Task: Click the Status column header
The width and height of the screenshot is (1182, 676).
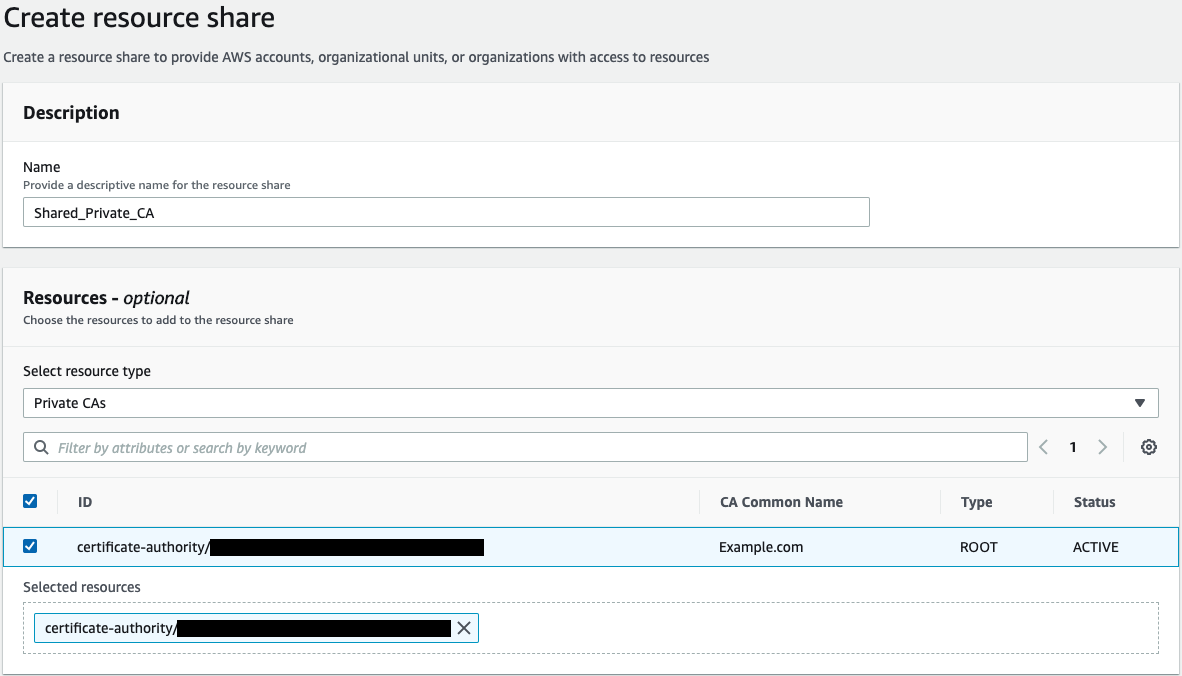Action: click(x=1094, y=501)
